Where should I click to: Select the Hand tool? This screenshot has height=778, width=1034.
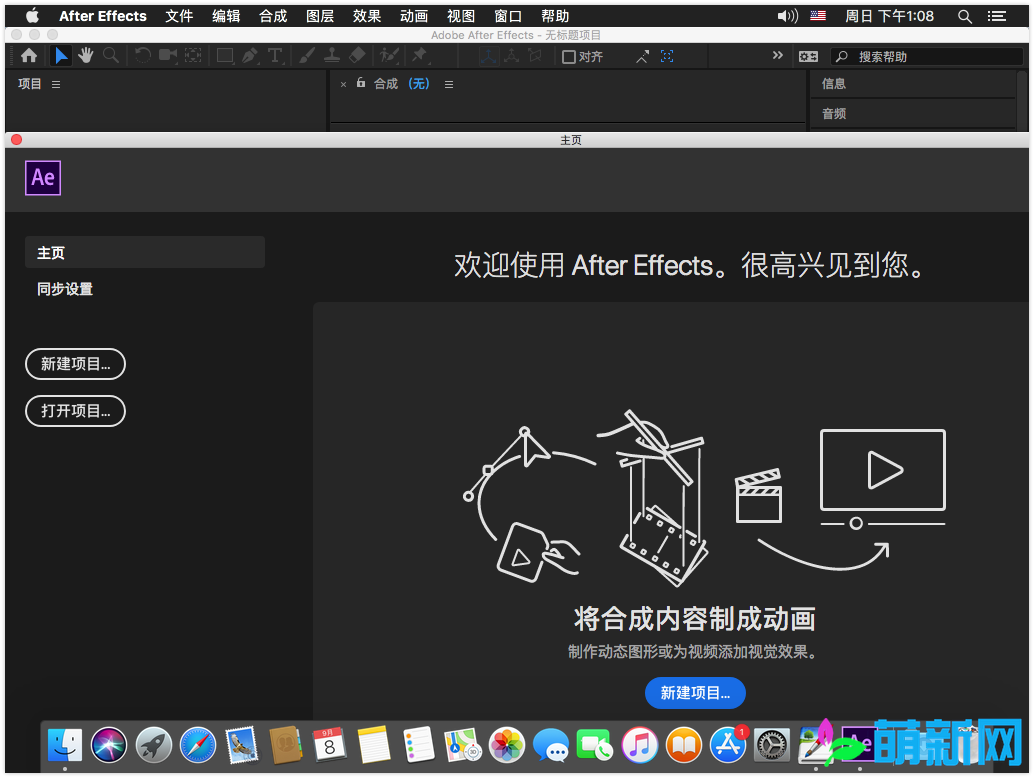[86, 56]
